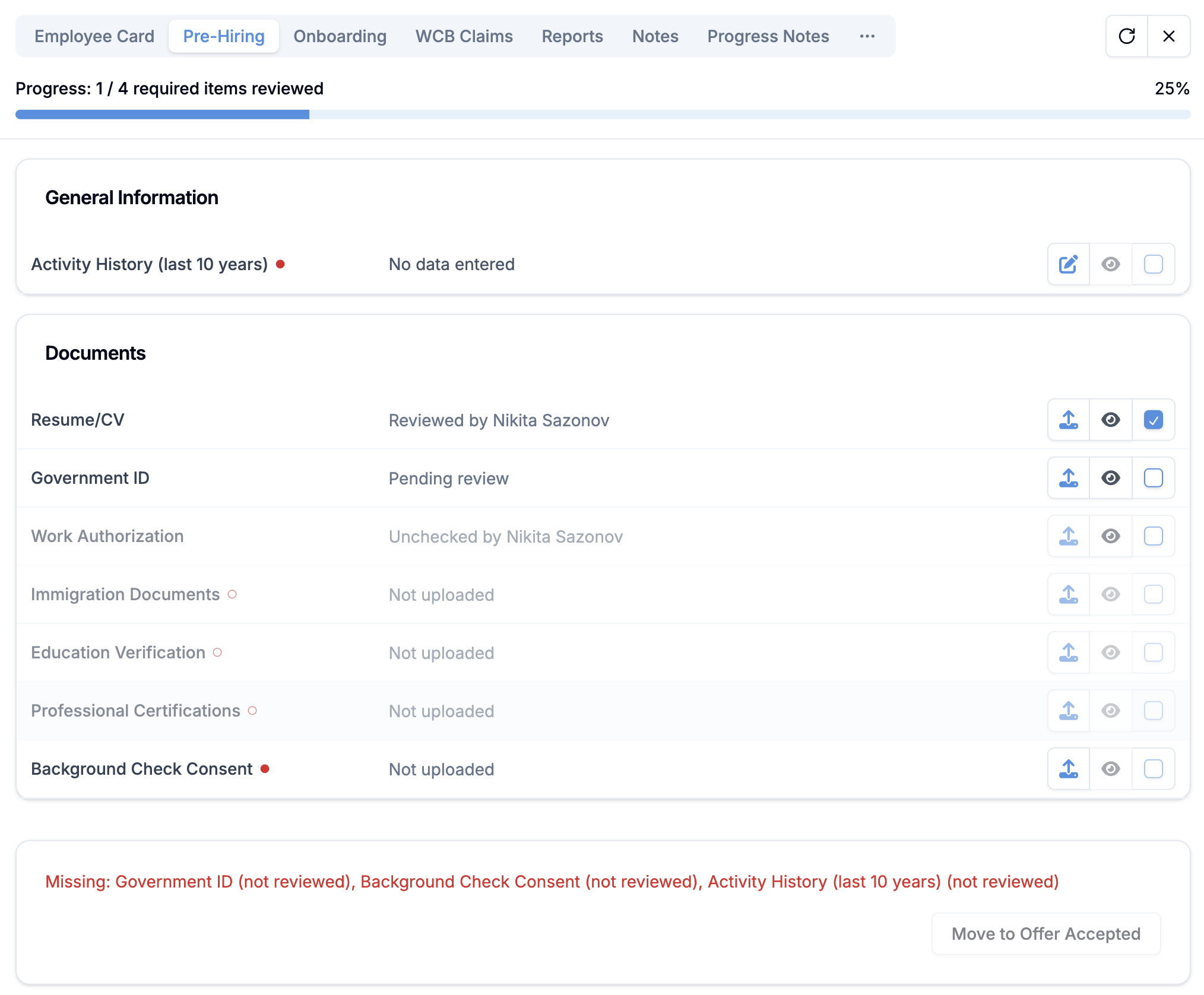Open the WCB Claims tab
1204x995 pixels.
point(464,36)
